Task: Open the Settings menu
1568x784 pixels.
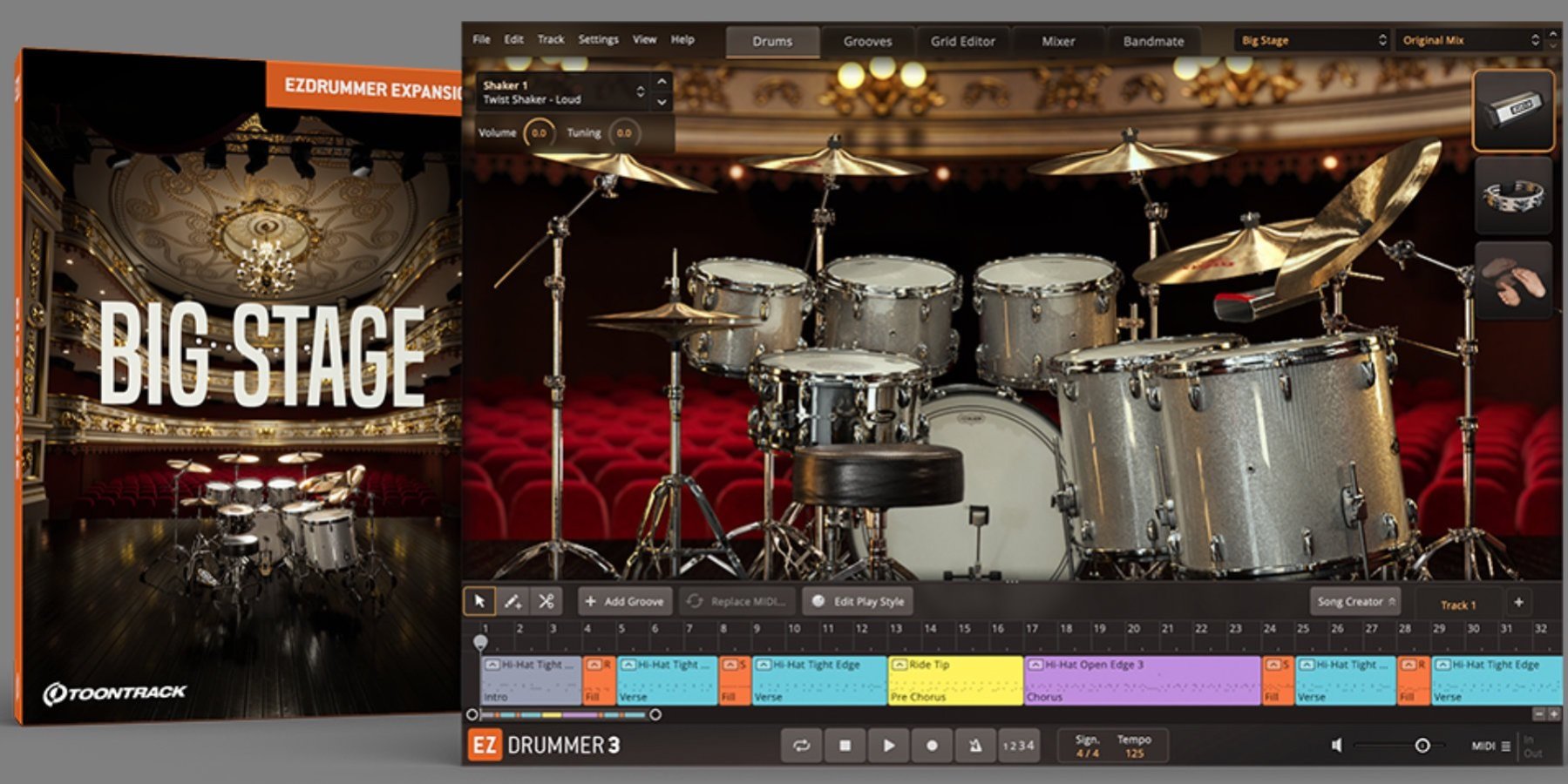Action: [598, 39]
